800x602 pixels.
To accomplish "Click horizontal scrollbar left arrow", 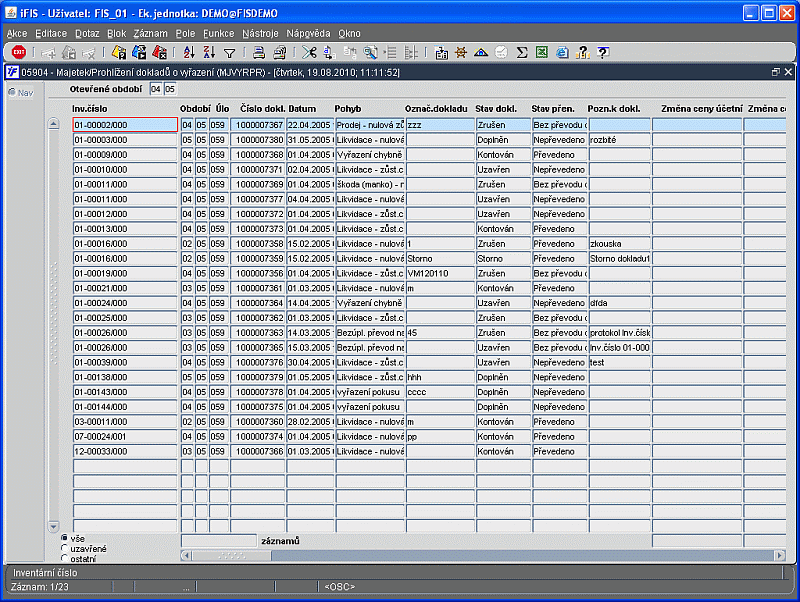I will 186,555.
